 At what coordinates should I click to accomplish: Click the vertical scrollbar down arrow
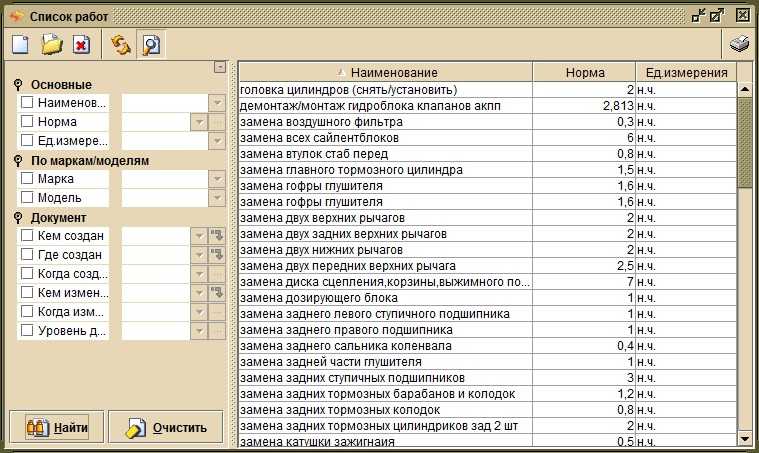click(x=744, y=438)
